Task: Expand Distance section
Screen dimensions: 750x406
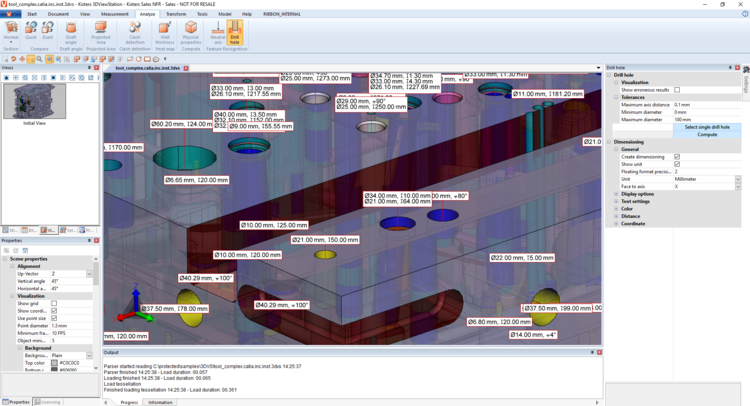Action: (x=616, y=216)
